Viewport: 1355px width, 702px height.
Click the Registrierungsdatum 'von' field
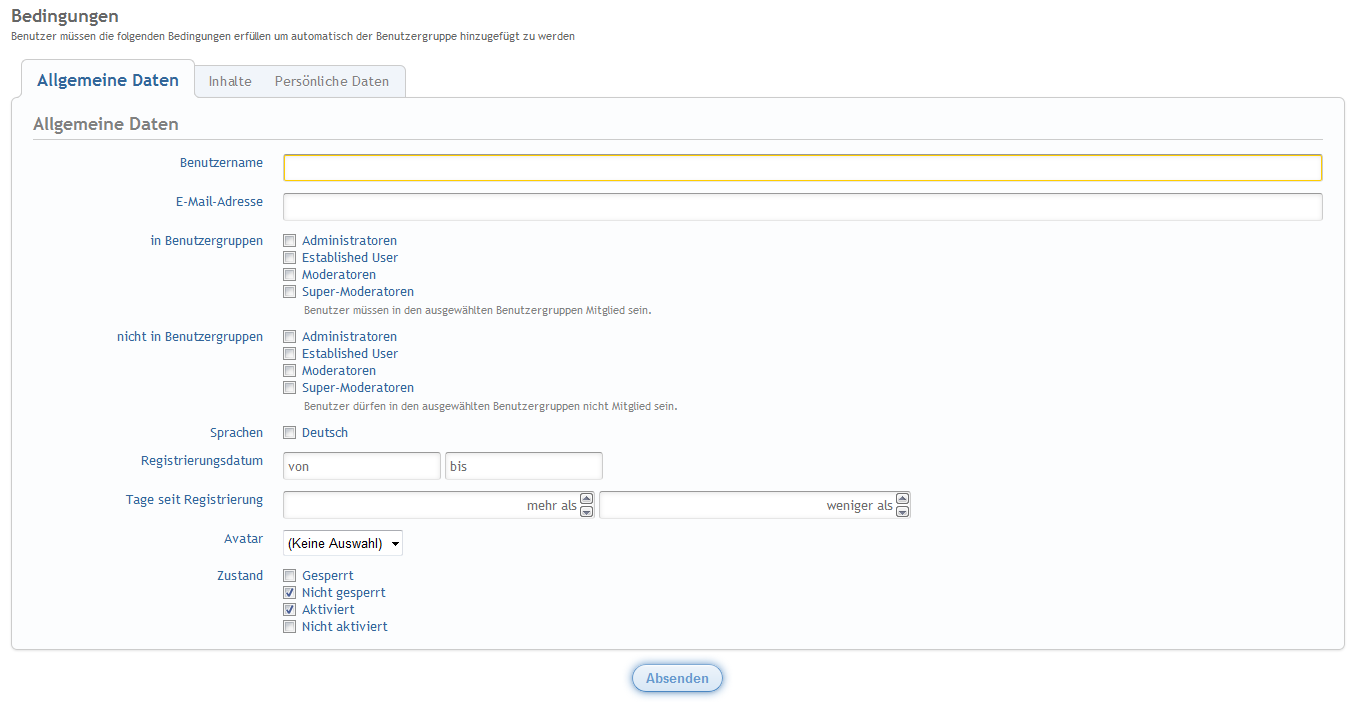point(362,466)
